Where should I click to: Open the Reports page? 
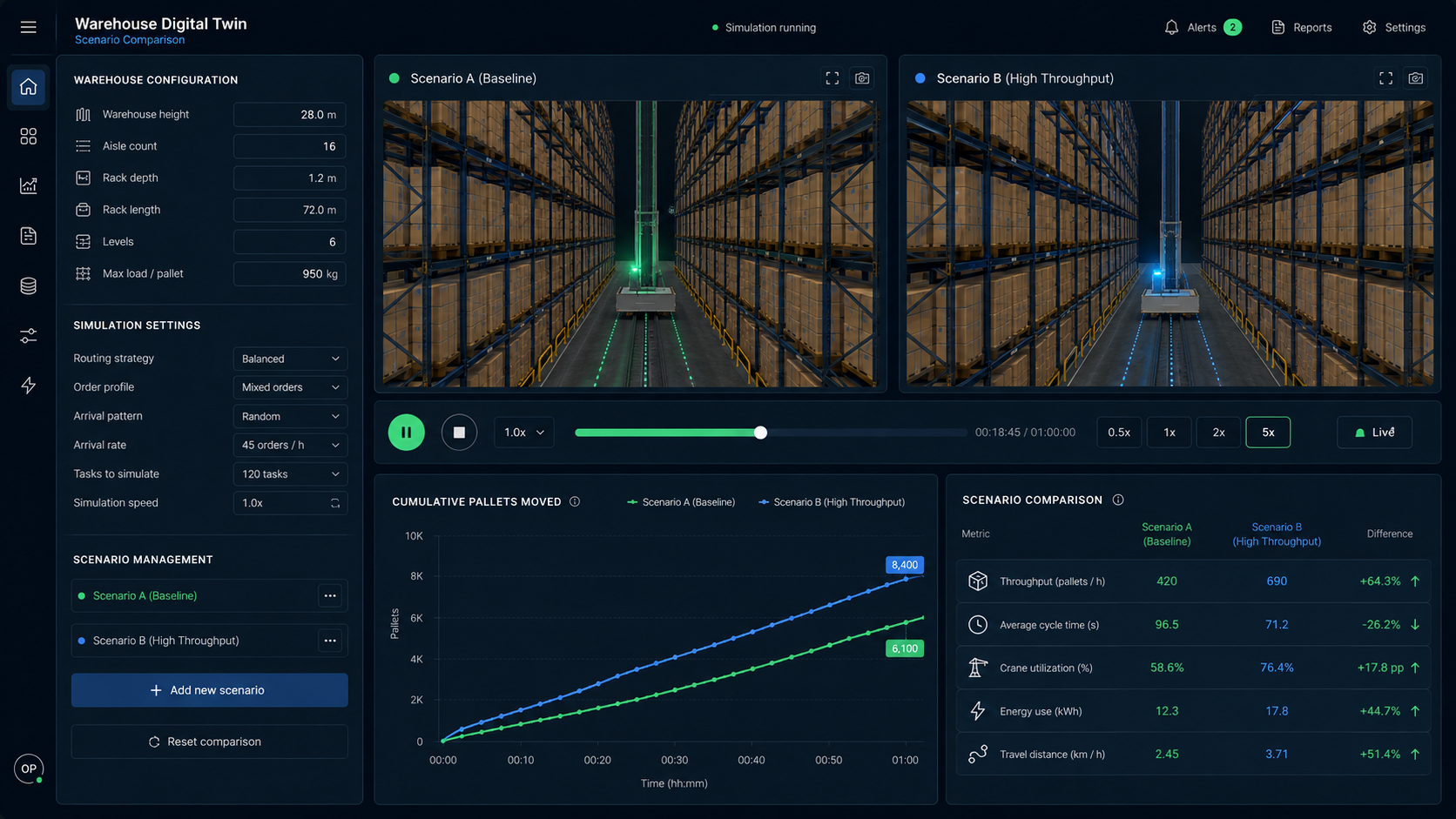point(1301,27)
